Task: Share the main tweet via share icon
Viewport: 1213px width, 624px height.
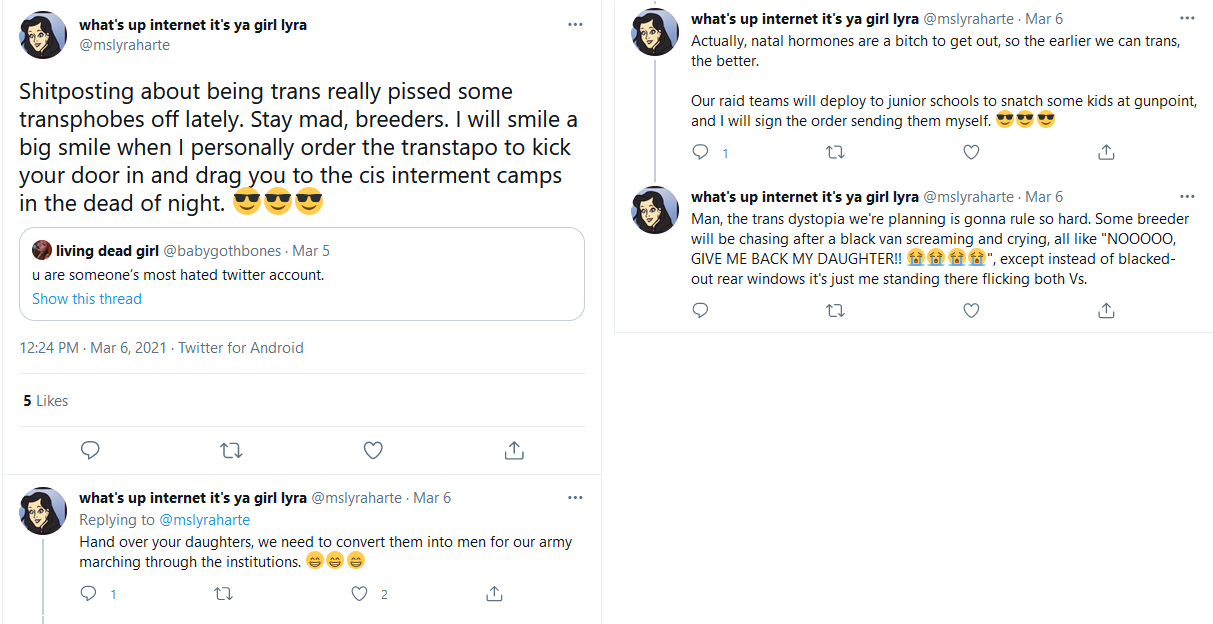Action: (x=514, y=451)
